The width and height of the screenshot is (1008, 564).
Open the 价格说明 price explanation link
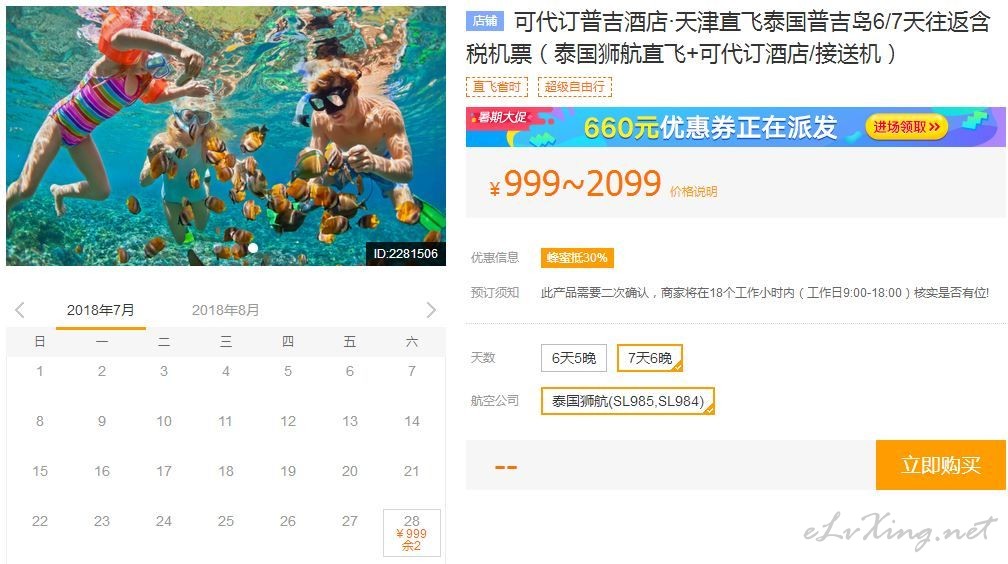(693, 191)
